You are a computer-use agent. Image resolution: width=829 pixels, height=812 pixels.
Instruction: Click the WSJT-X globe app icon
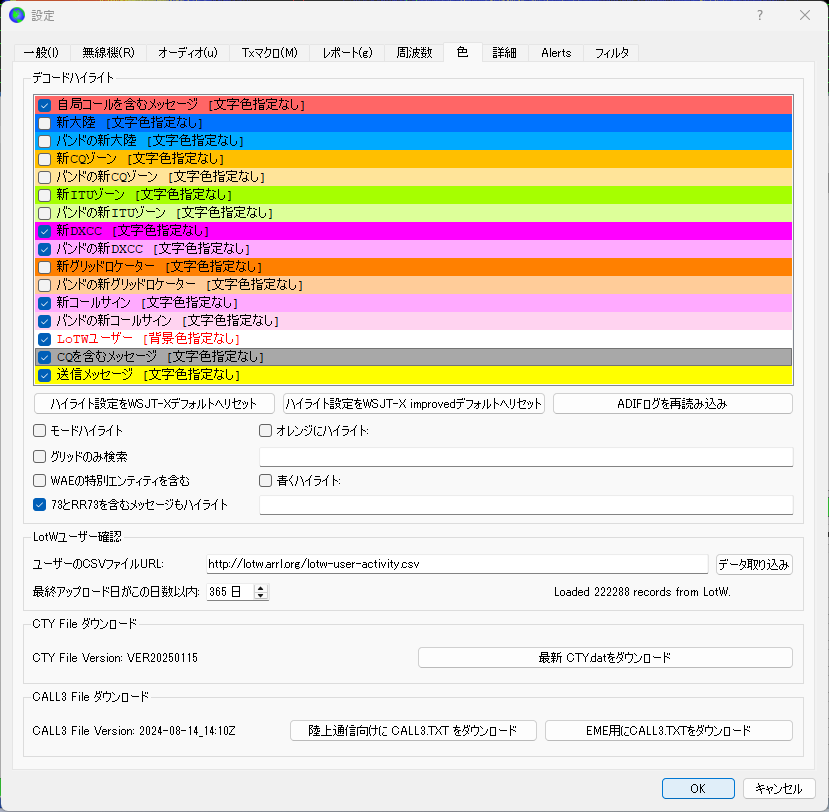[17, 15]
